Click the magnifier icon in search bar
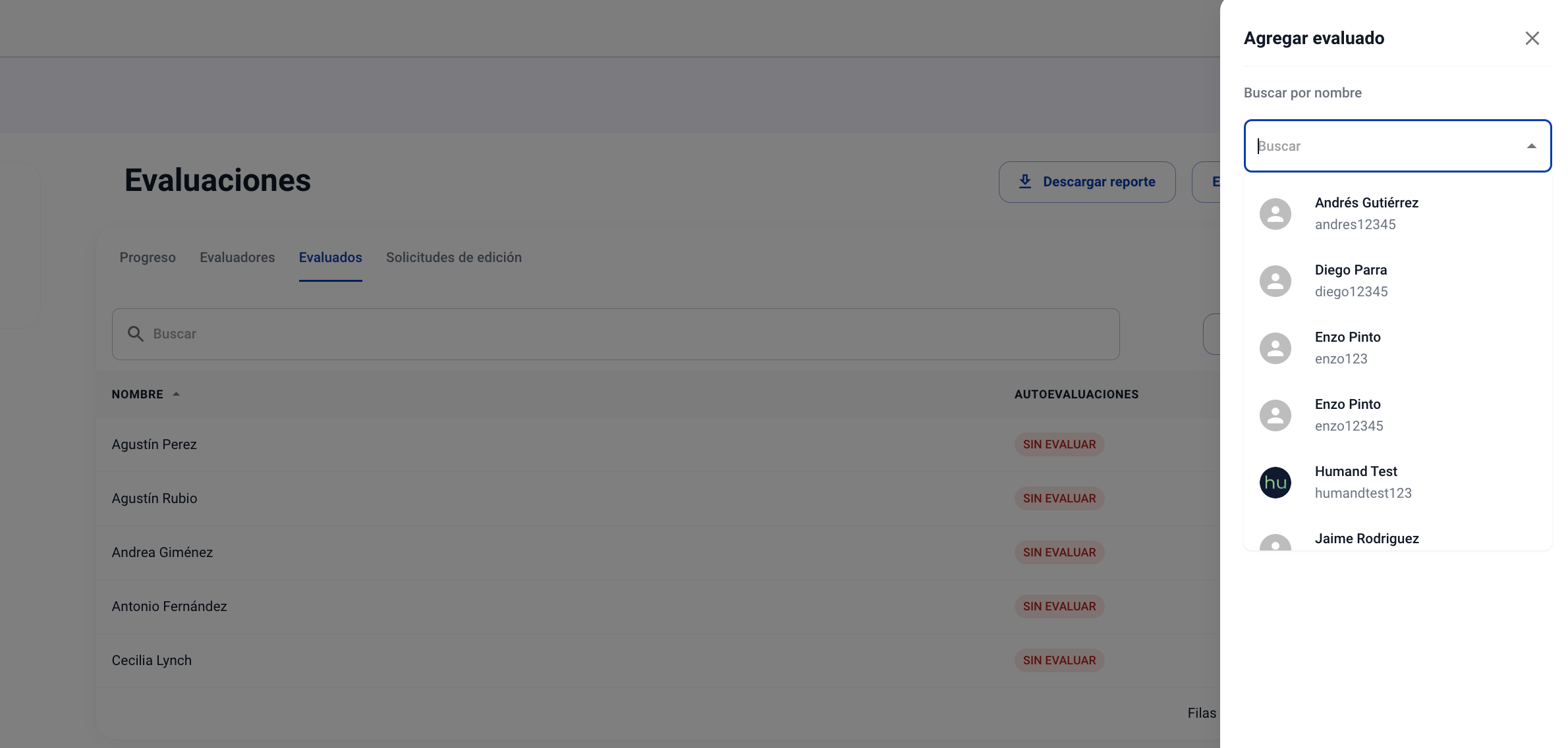Image resolution: width=1568 pixels, height=748 pixels. pos(136,334)
